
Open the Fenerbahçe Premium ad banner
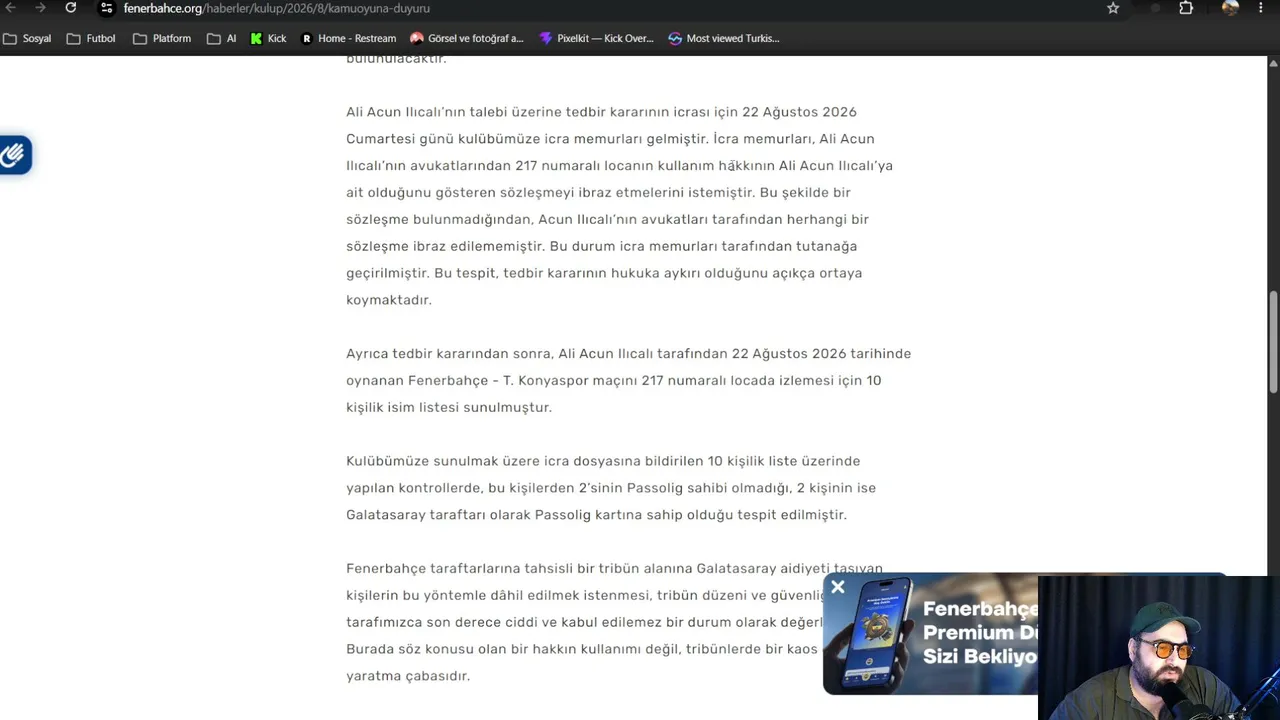930,634
